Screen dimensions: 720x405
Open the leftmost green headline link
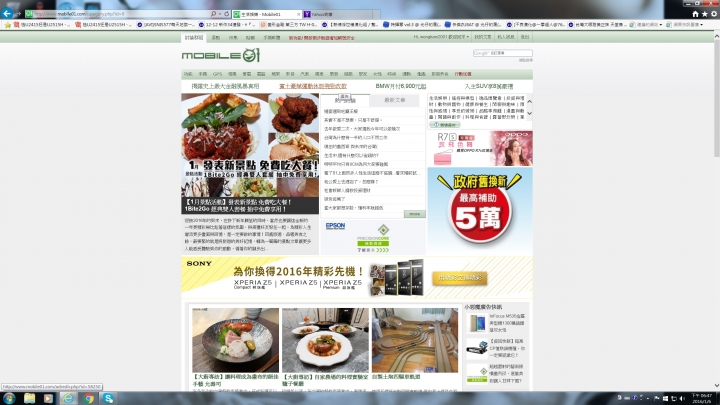[x=225, y=86]
